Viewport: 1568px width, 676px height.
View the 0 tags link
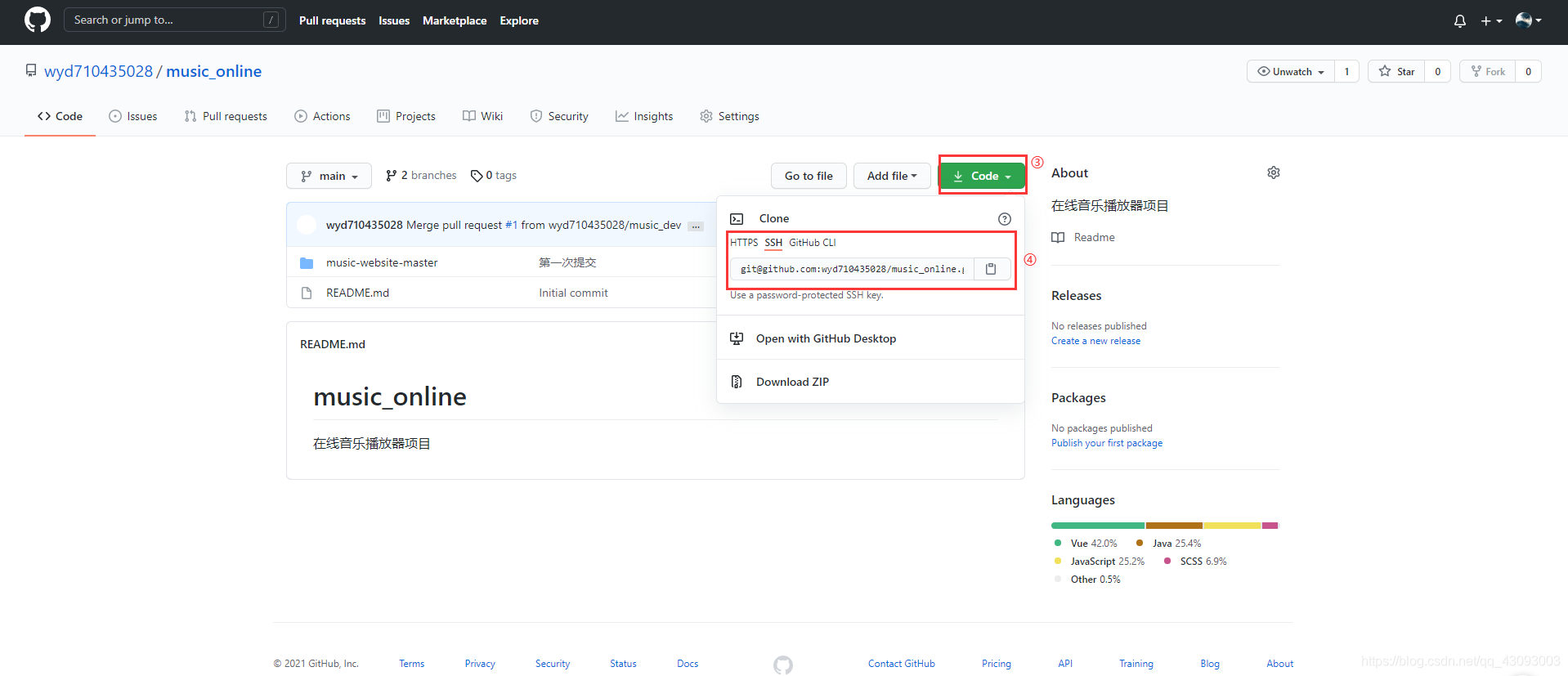tap(494, 175)
